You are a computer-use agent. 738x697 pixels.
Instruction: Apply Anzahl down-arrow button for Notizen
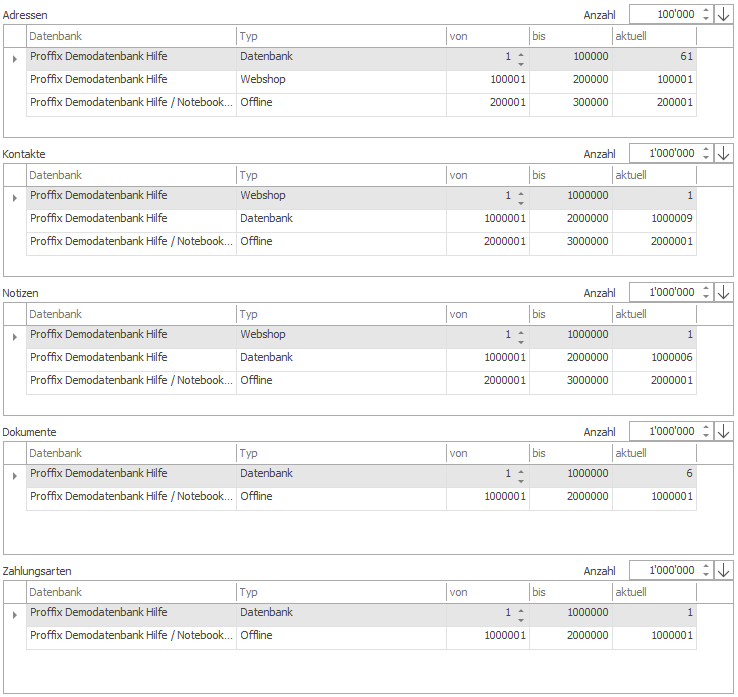723,292
